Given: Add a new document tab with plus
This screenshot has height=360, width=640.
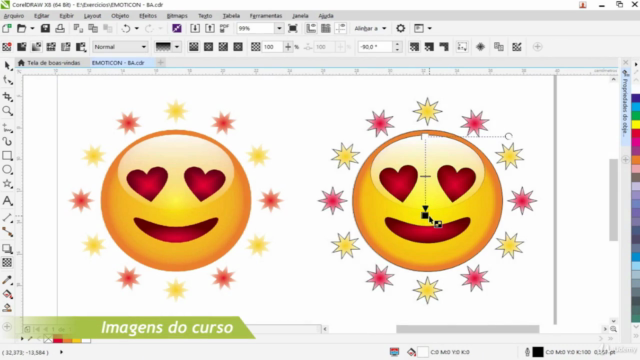Looking at the screenshot, I should coord(160,62).
